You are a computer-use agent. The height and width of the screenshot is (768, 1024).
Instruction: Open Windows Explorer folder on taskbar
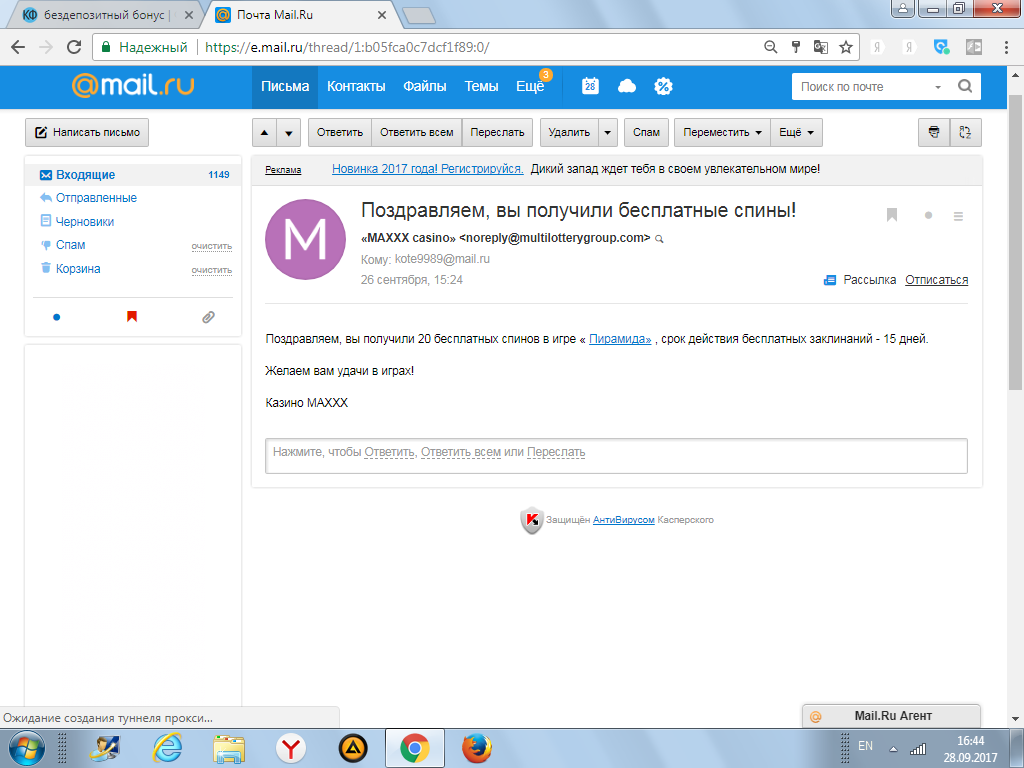[x=229, y=748]
